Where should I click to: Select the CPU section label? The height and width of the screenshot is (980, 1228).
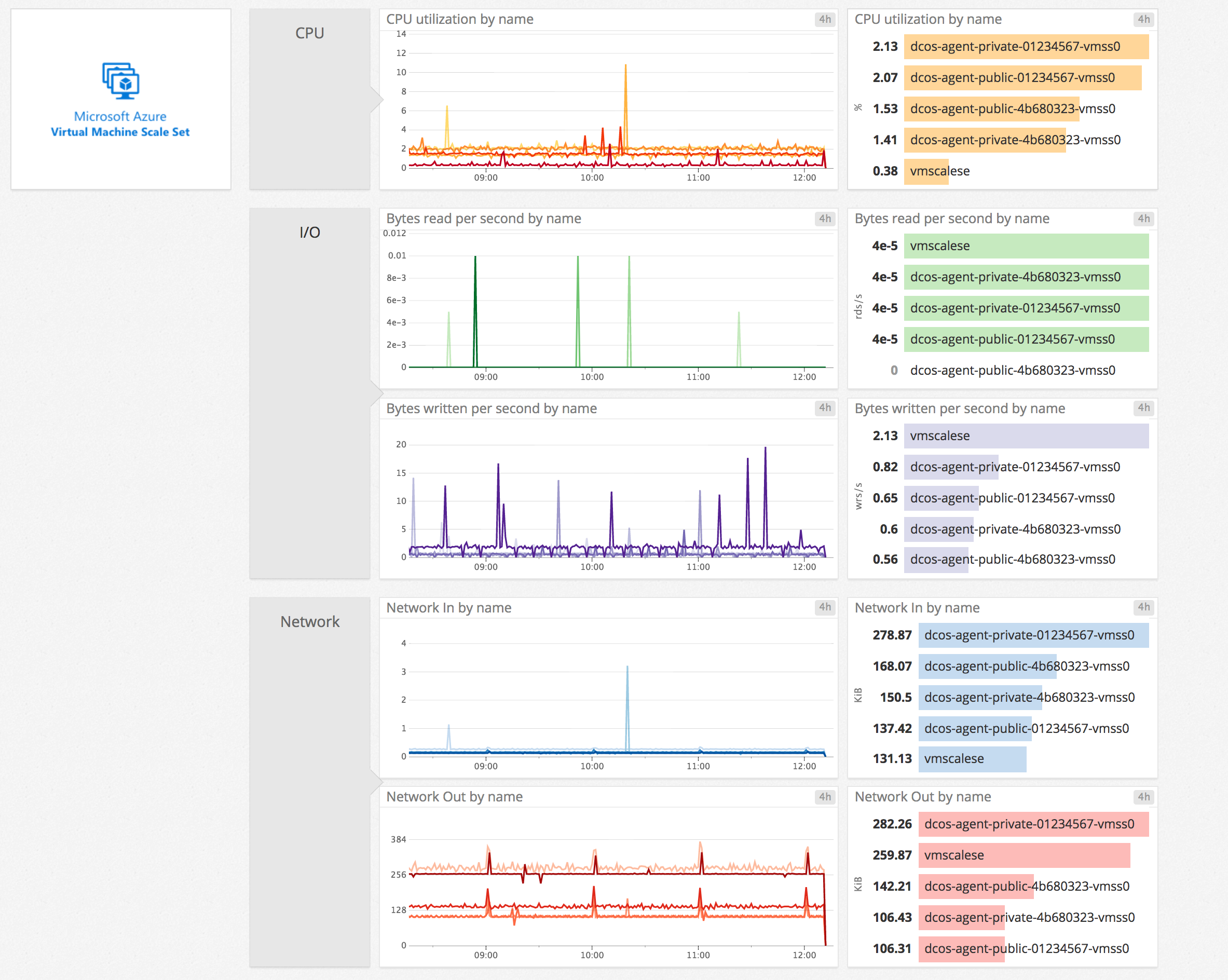pos(309,33)
